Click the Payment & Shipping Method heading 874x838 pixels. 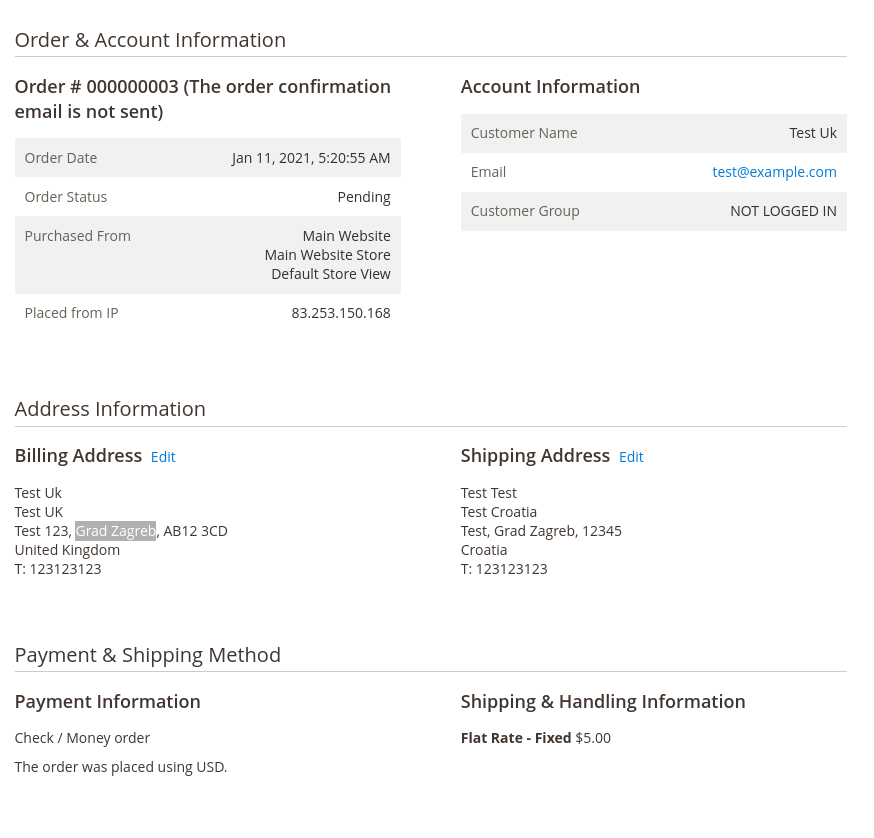147,654
